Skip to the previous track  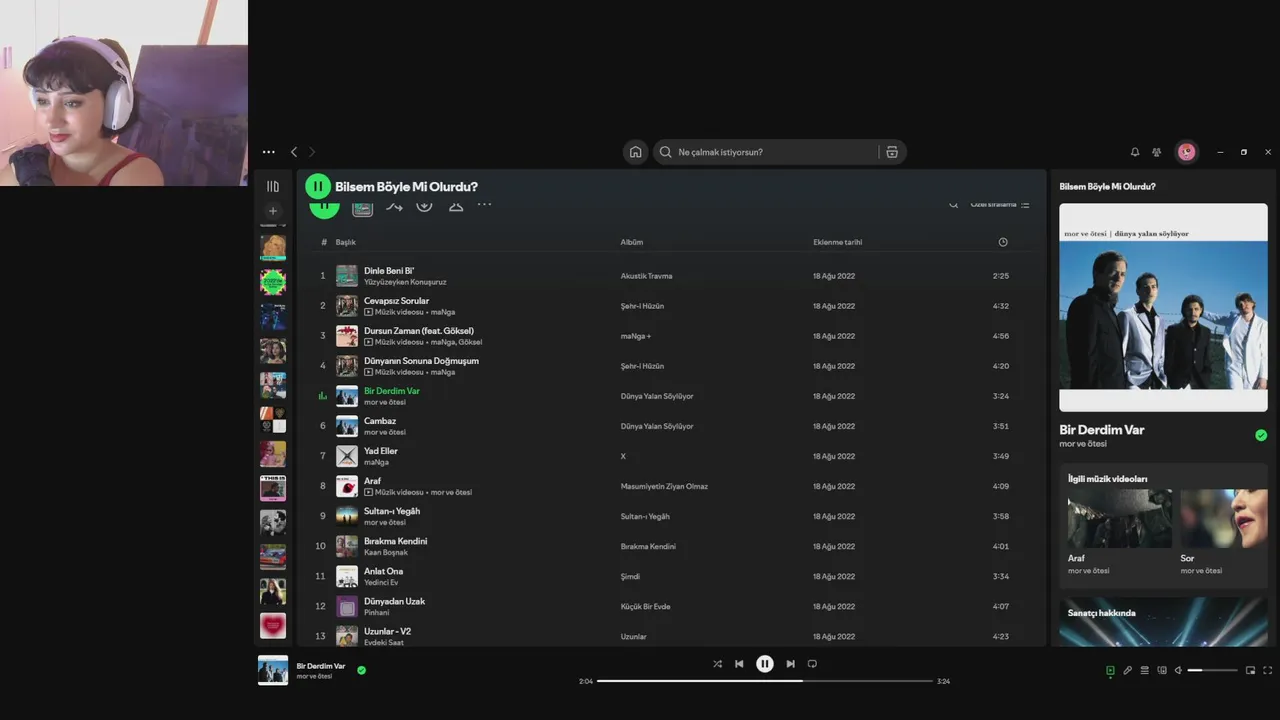point(739,664)
